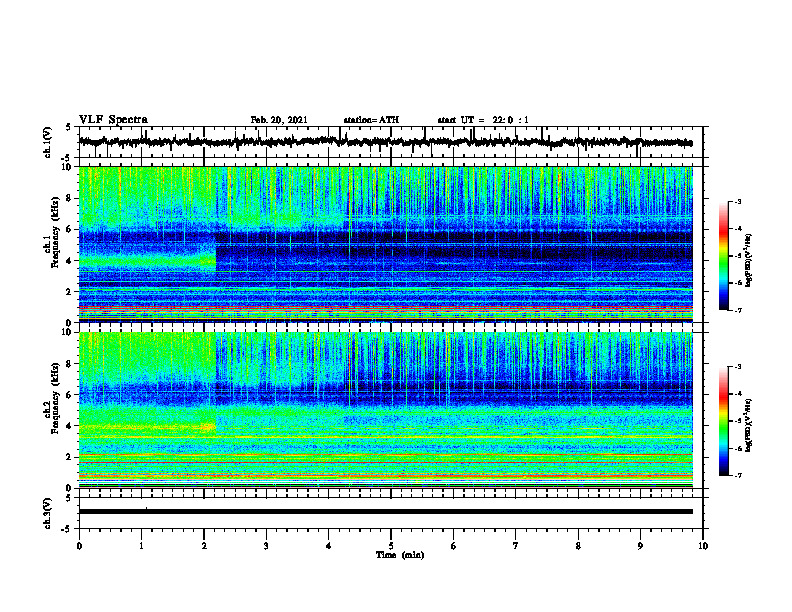Select the date text "Feb. 20, 2021"
Viewport: 792px width, 612px height.
click(279, 120)
